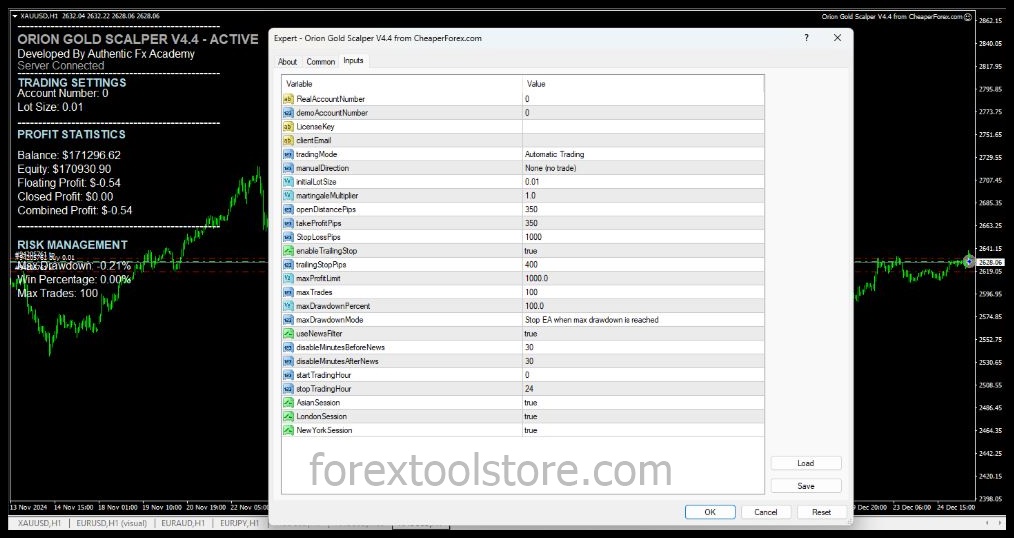The width and height of the screenshot is (1014, 538).
Task: Click the empty clientEmail value field
Action: [643, 140]
